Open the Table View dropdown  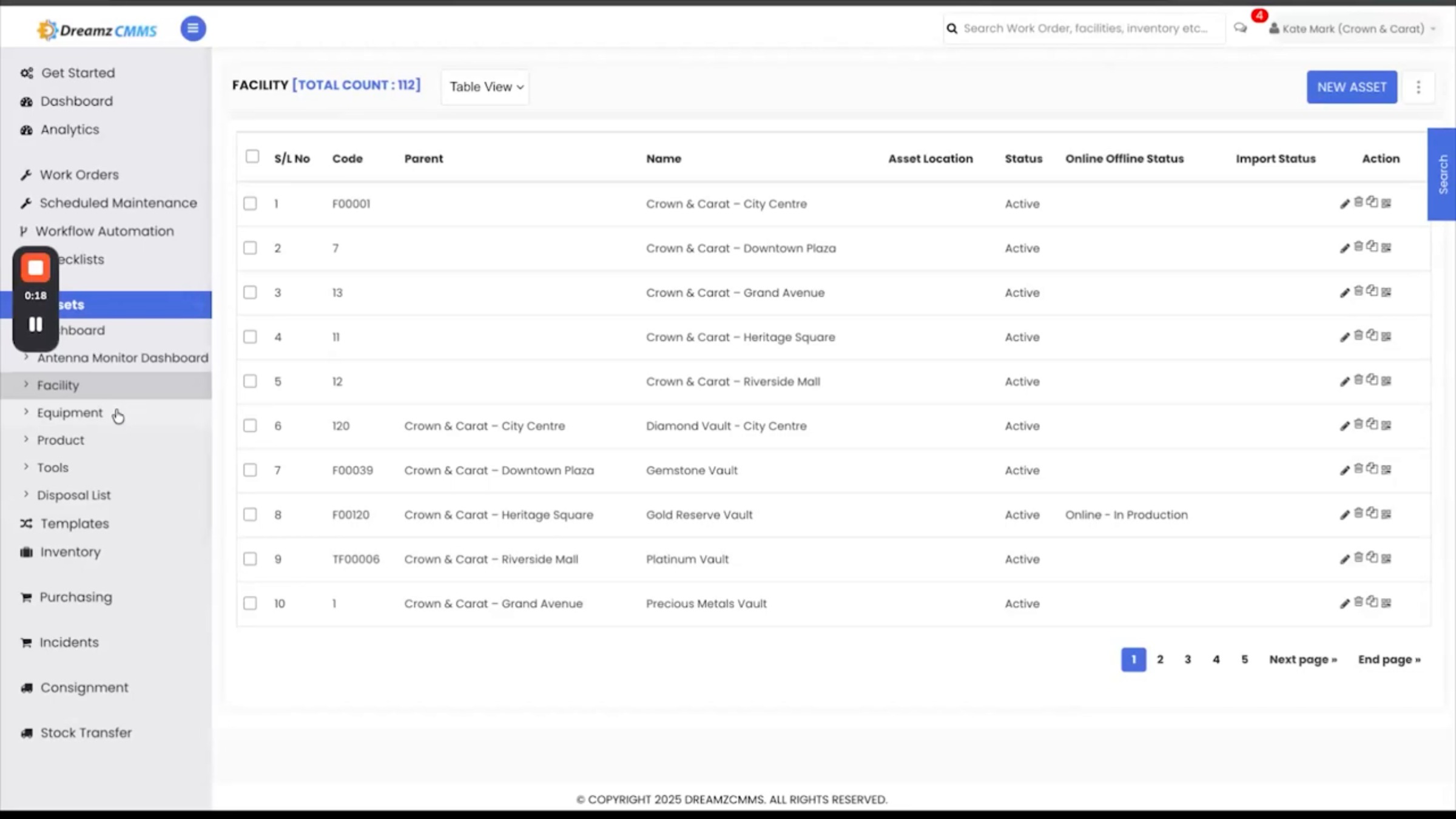[485, 87]
